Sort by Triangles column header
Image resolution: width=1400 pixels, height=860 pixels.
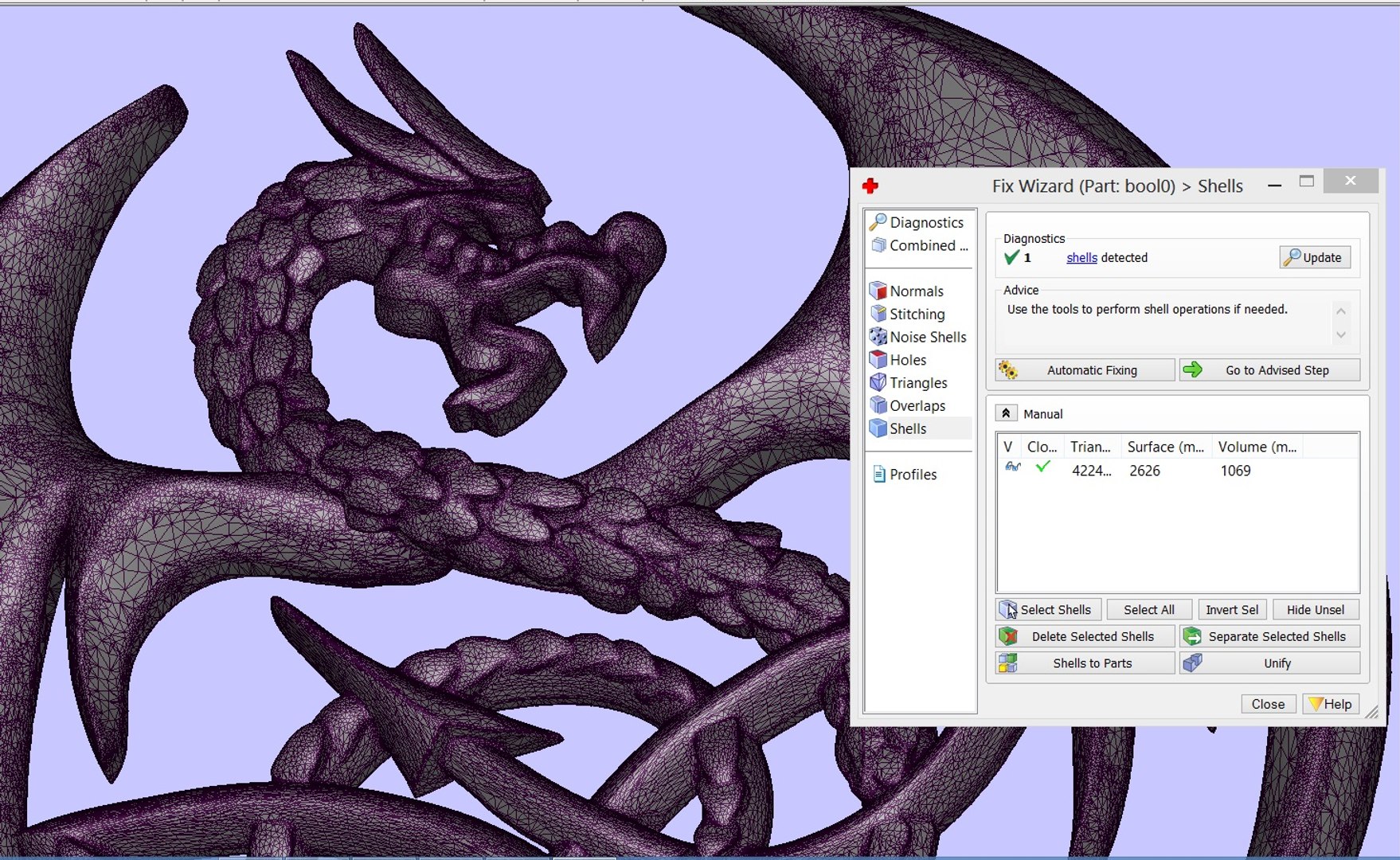(x=1092, y=447)
